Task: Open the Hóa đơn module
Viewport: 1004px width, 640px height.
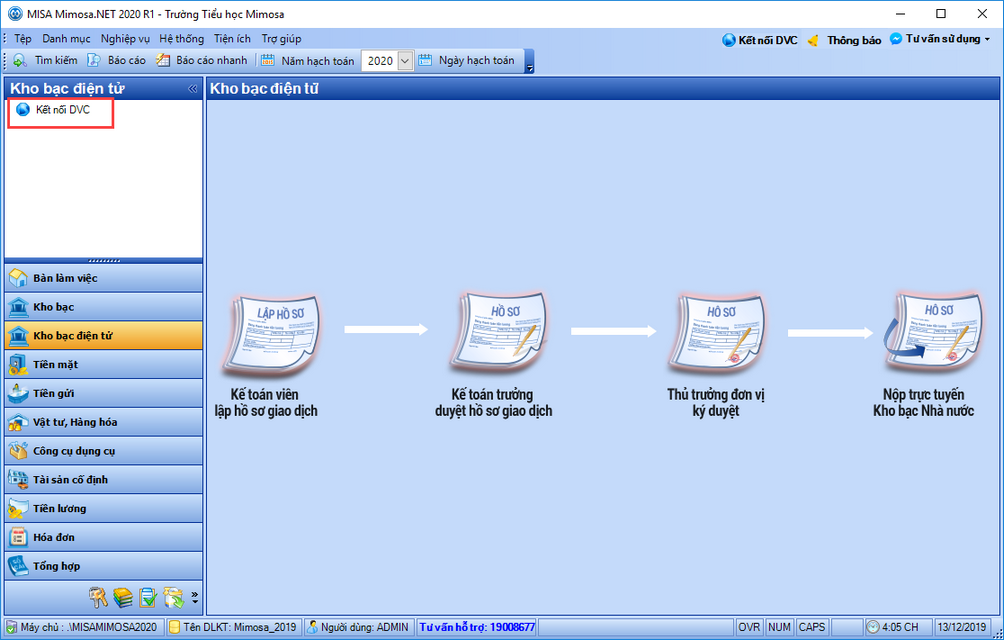Action: click(104, 538)
